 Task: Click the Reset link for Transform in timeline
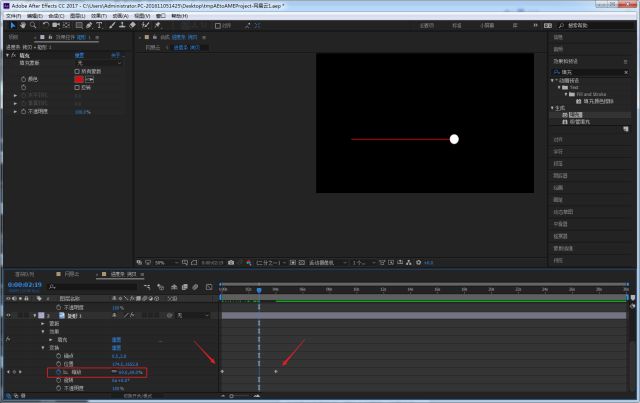pyautogui.click(x=116, y=348)
